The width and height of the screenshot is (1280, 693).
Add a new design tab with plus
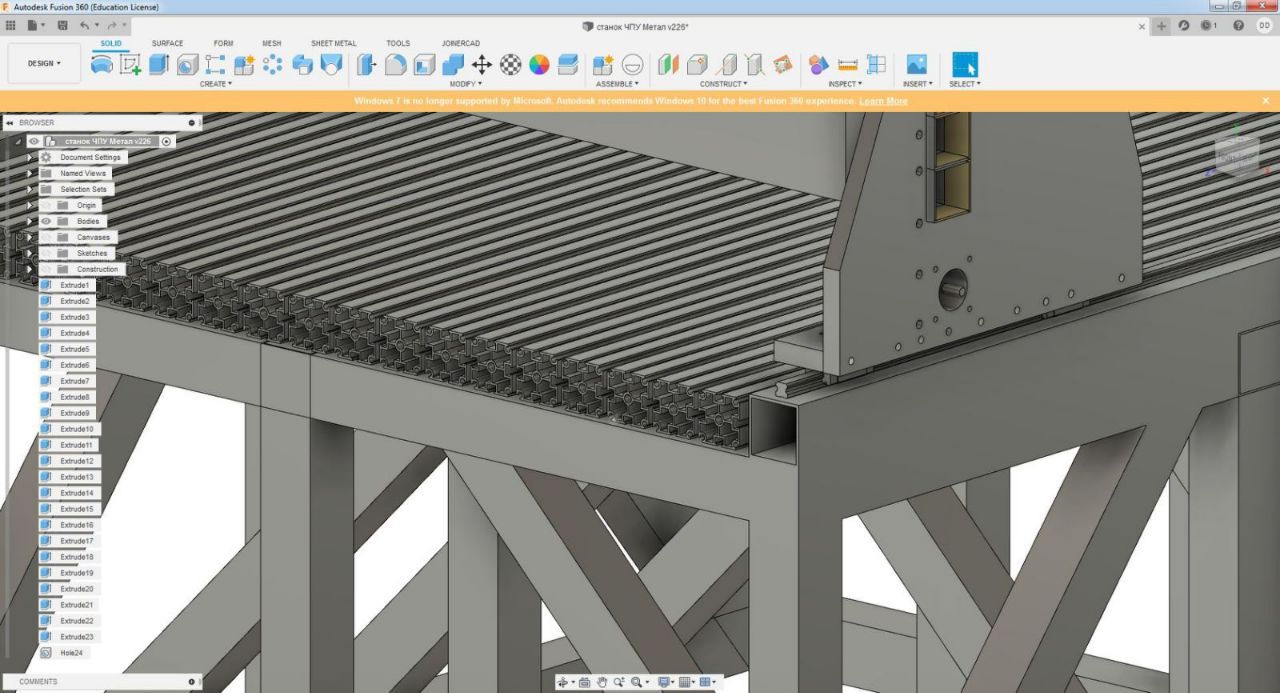(1162, 25)
